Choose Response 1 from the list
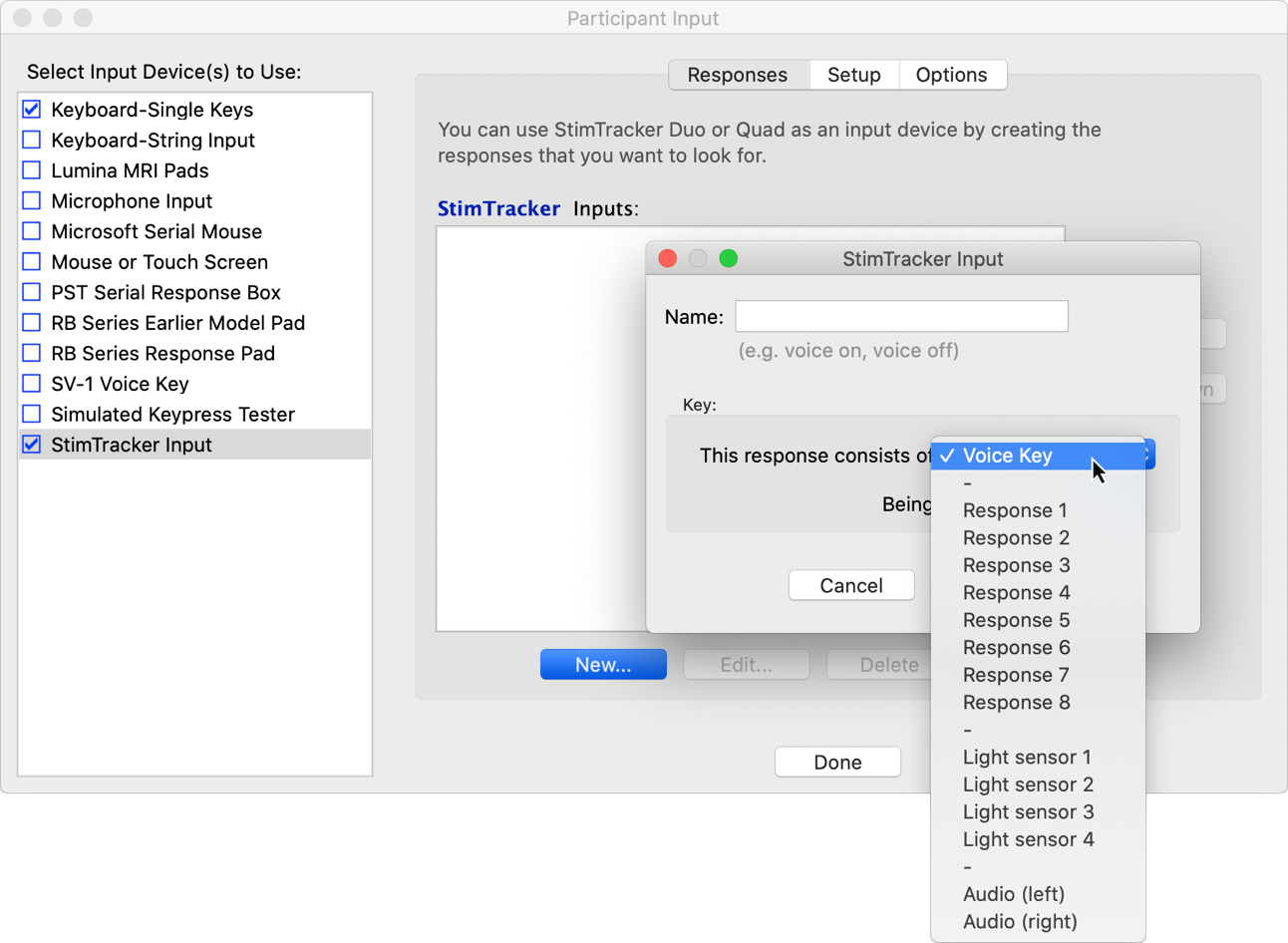This screenshot has width=1288, height=943. tap(1015, 510)
